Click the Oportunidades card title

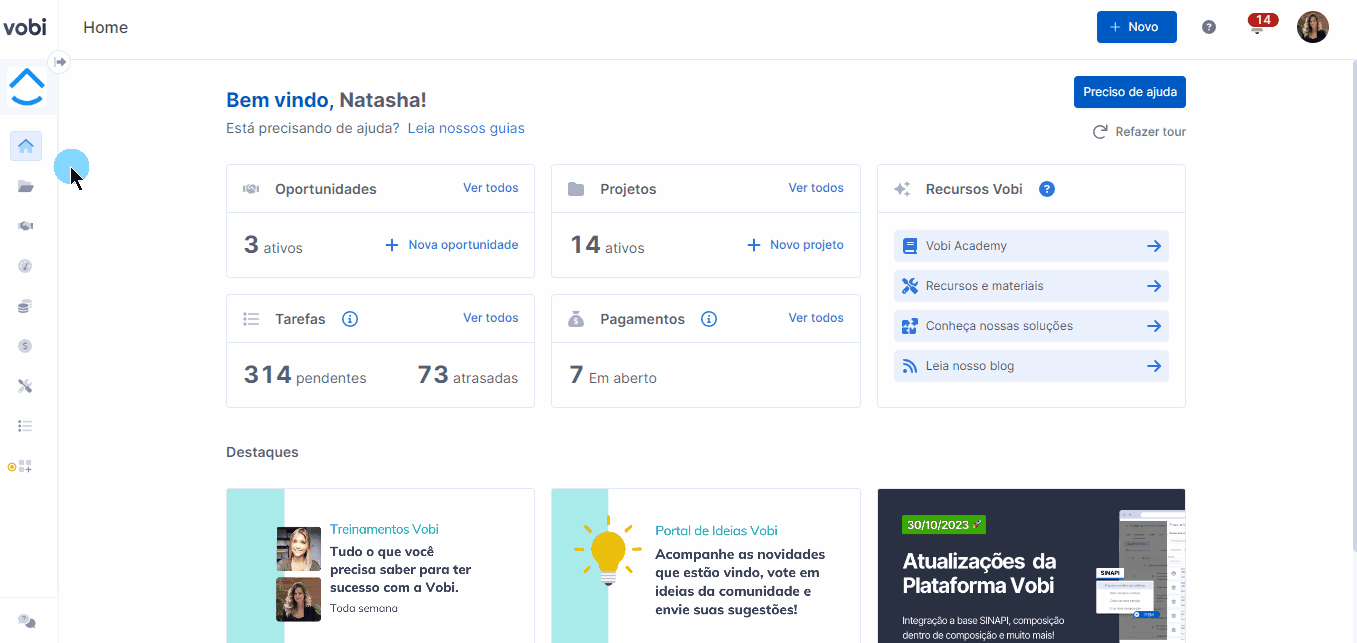[326, 189]
